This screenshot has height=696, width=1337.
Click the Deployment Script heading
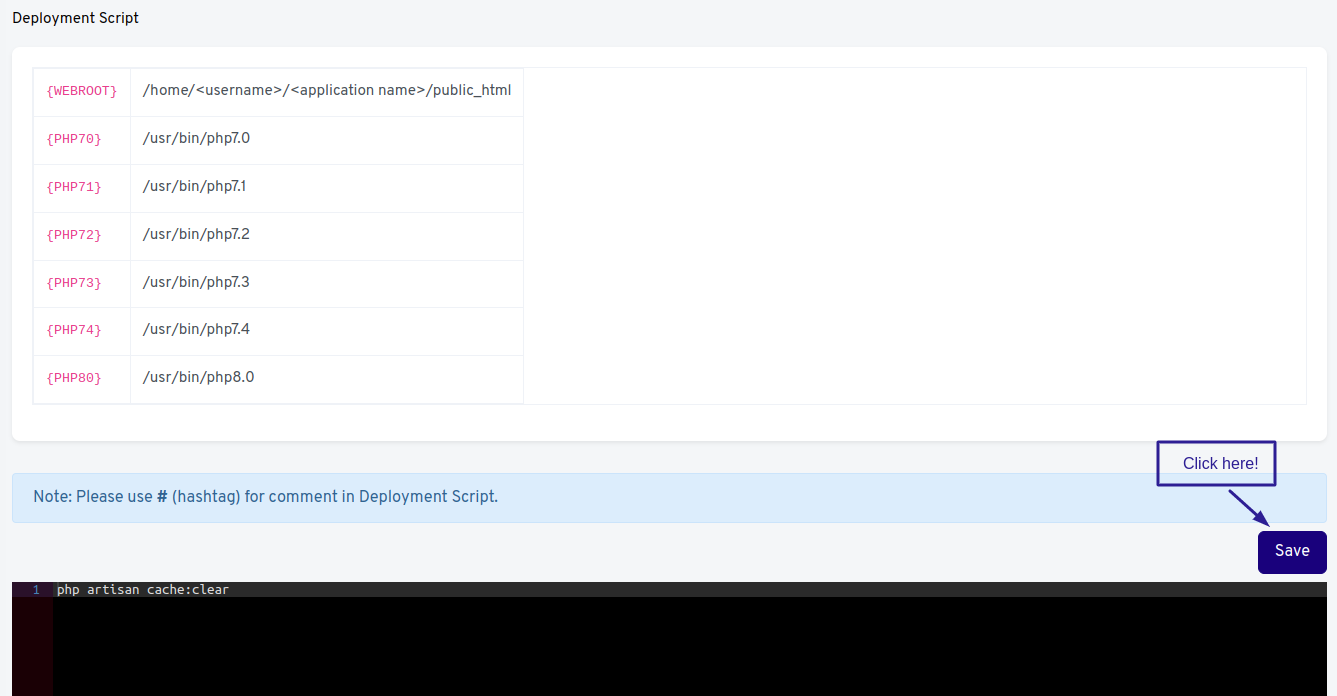[x=75, y=18]
